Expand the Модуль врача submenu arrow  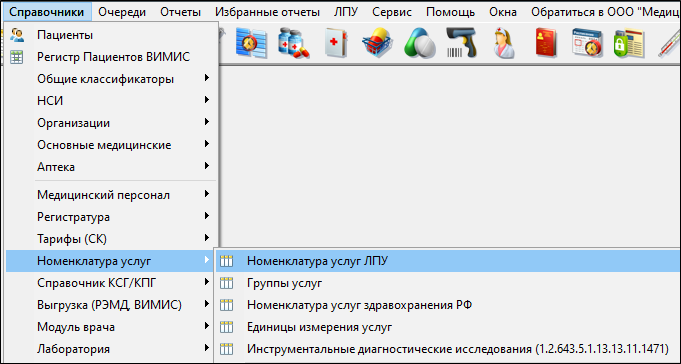(207, 326)
